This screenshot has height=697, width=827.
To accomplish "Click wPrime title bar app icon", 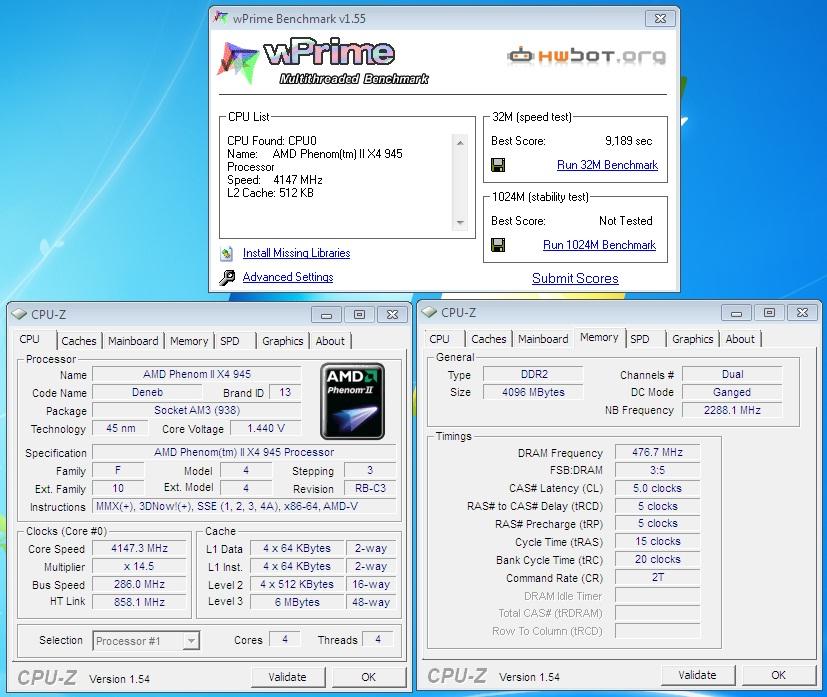I will point(220,18).
